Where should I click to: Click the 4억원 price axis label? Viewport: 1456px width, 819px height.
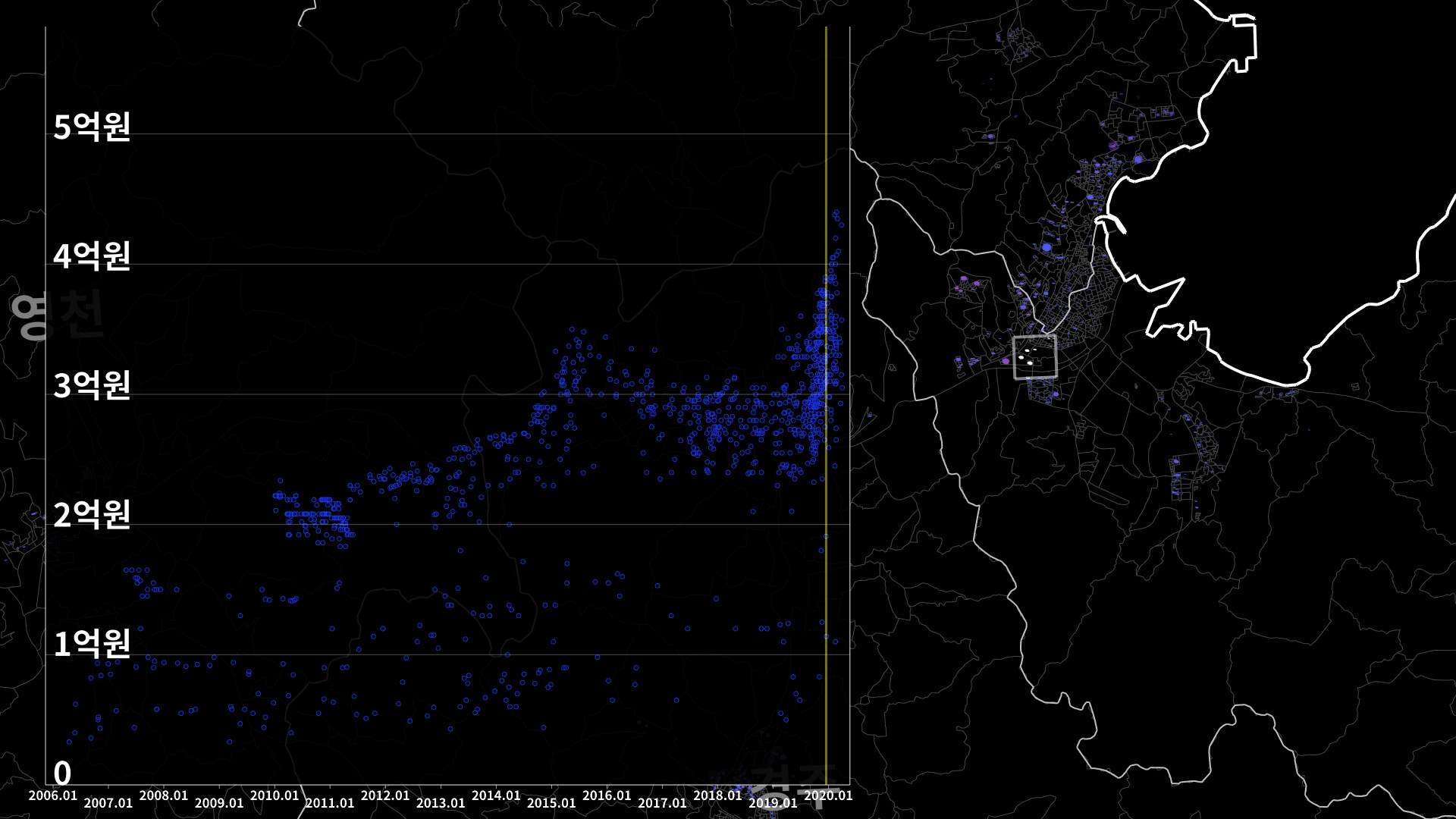pos(92,256)
